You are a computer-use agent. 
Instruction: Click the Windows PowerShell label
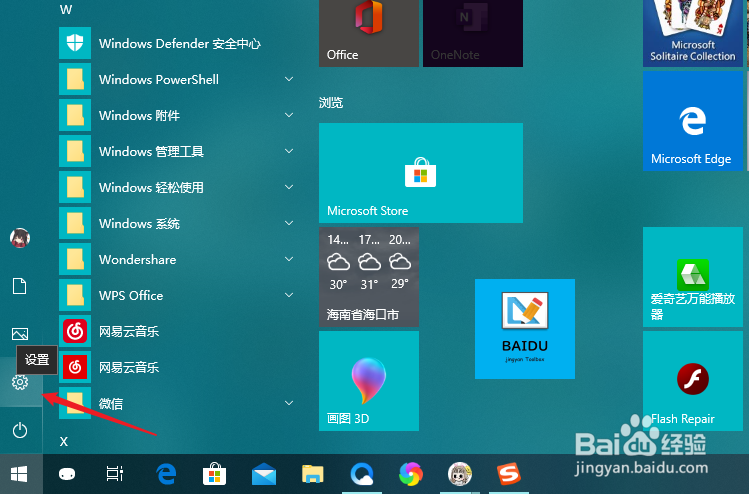(159, 79)
